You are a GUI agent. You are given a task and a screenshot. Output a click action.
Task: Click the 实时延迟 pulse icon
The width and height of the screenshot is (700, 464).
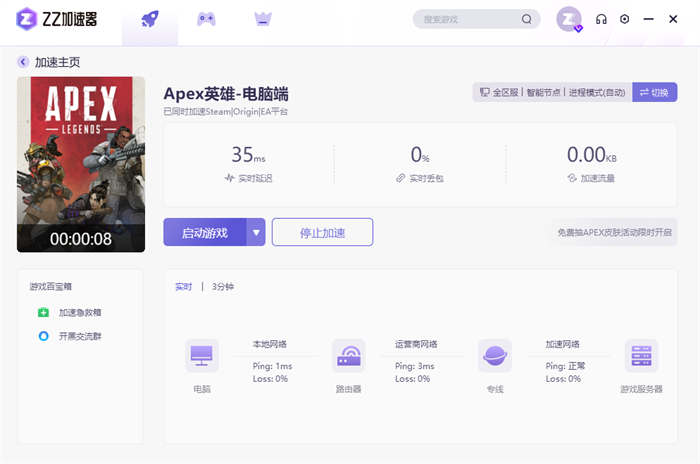tap(229, 178)
